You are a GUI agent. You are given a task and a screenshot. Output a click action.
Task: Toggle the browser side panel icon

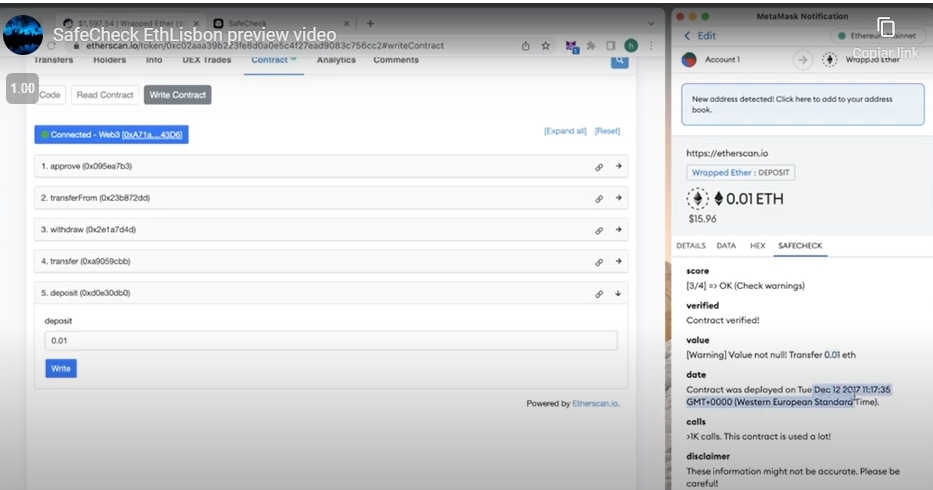point(610,46)
